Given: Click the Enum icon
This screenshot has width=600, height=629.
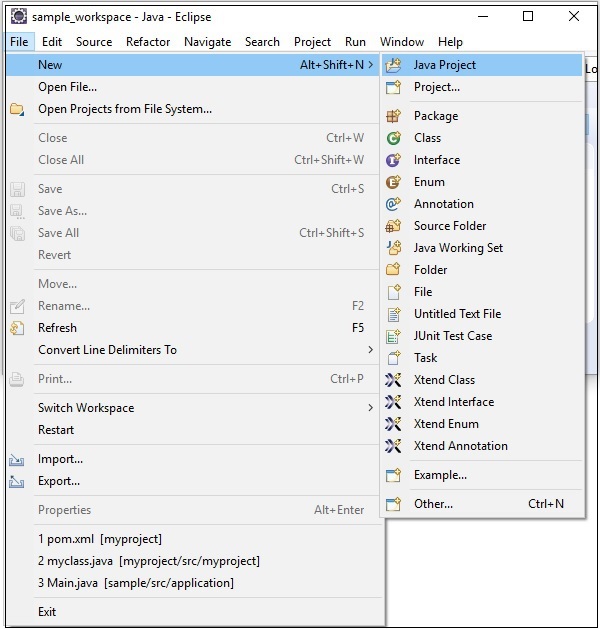Looking at the screenshot, I should tap(393, 182).
